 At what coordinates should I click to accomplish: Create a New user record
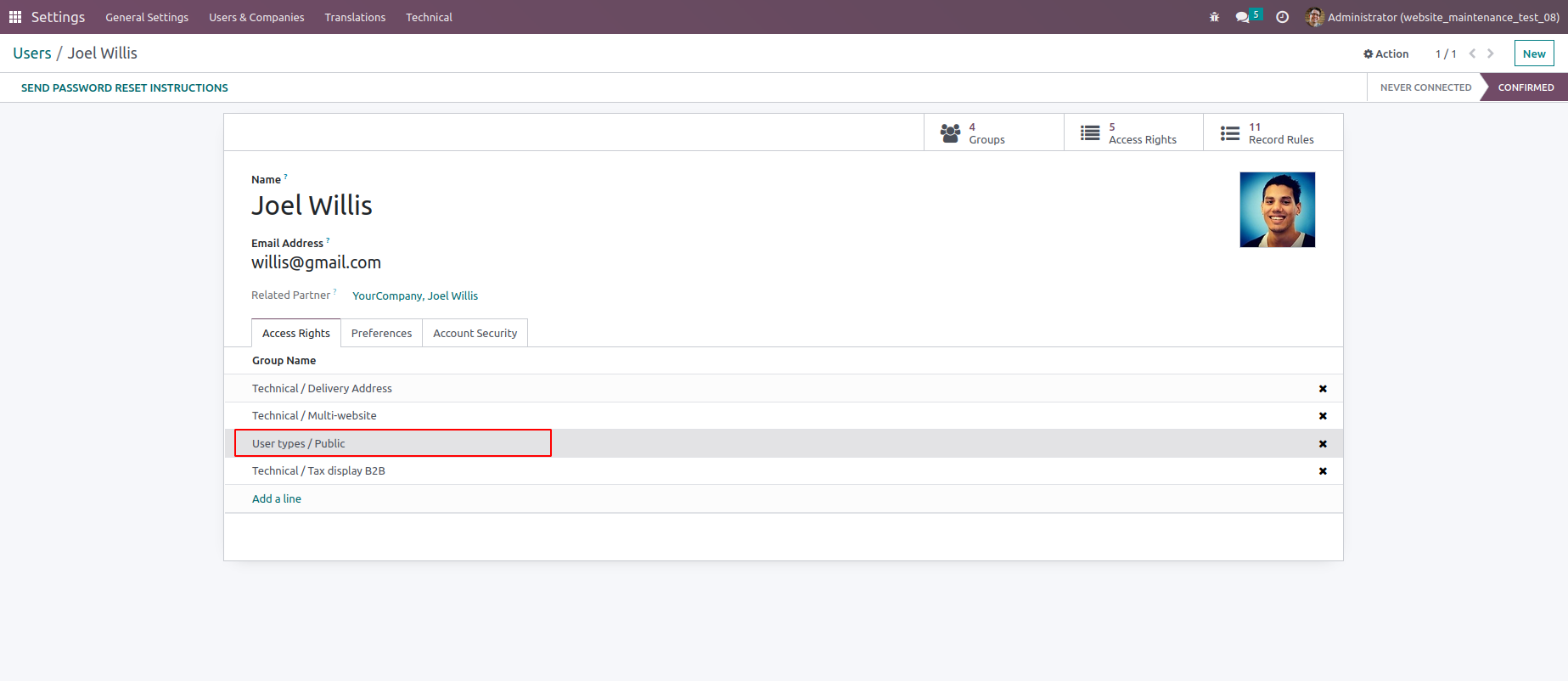pyautogui.click(x=1534, y=53)
